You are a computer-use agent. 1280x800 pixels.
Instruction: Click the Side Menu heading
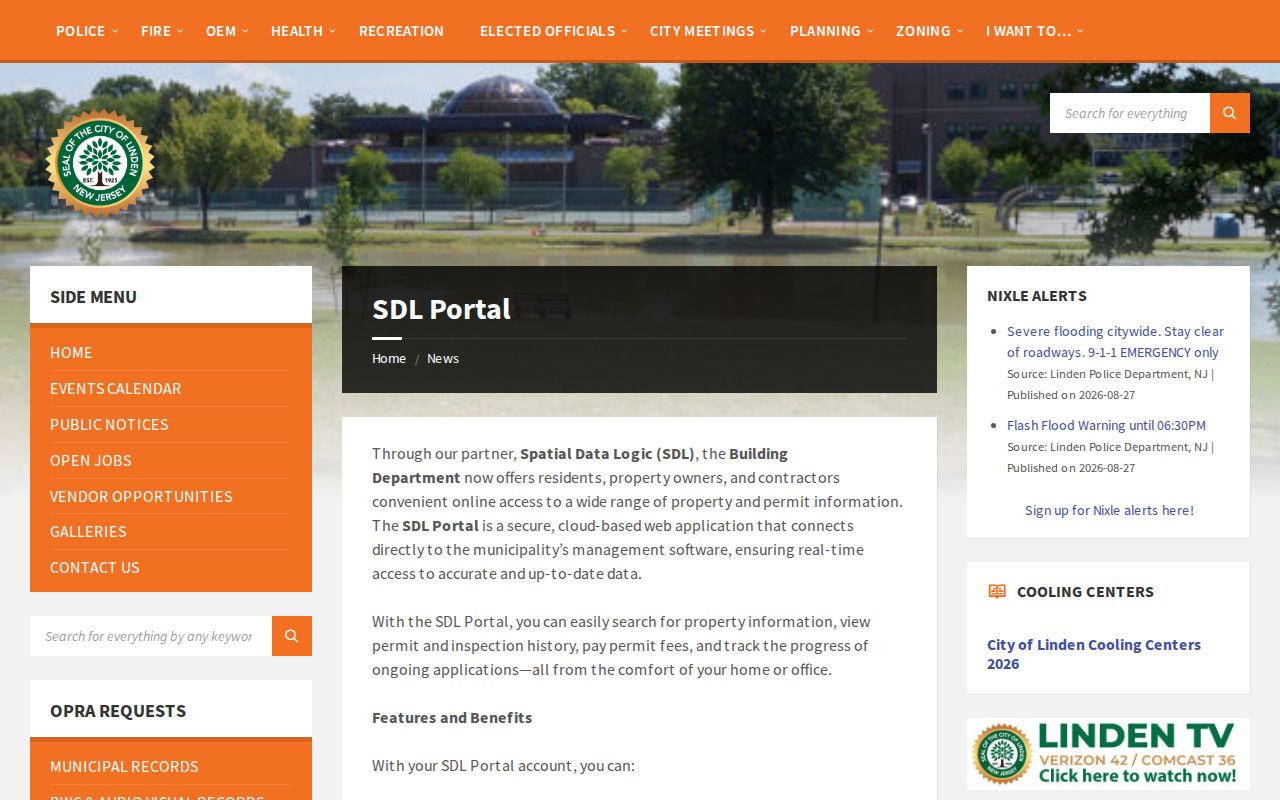pyautogui.click(x=93, y=297)
